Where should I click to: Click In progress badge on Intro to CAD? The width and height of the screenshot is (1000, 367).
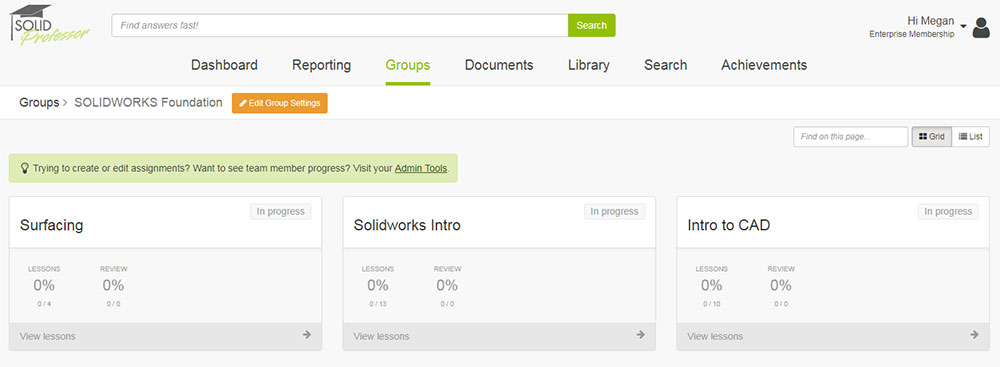[948, 211]
